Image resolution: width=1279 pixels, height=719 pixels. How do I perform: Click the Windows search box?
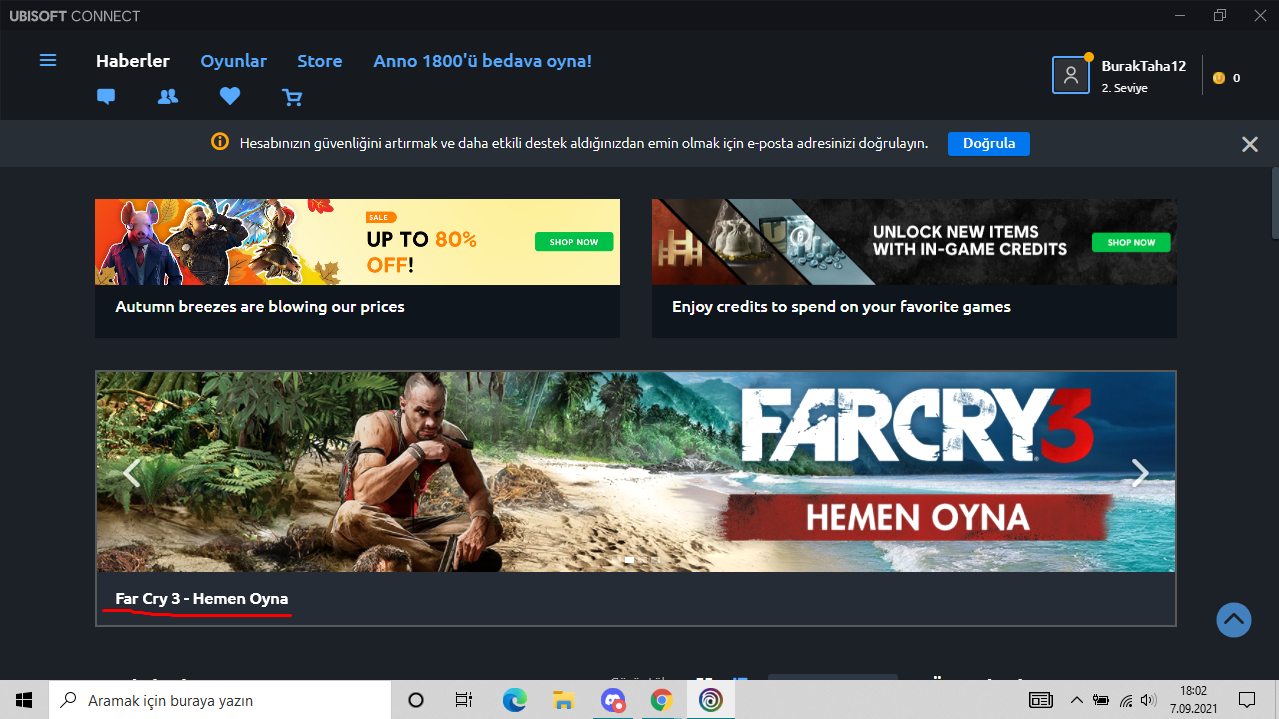[x=221, y=700]
